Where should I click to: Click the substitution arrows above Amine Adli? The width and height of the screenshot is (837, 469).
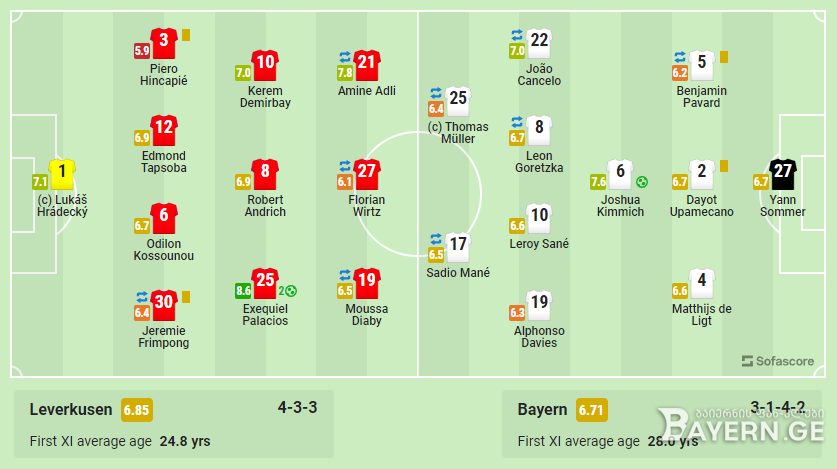click(x=345, y=57)
